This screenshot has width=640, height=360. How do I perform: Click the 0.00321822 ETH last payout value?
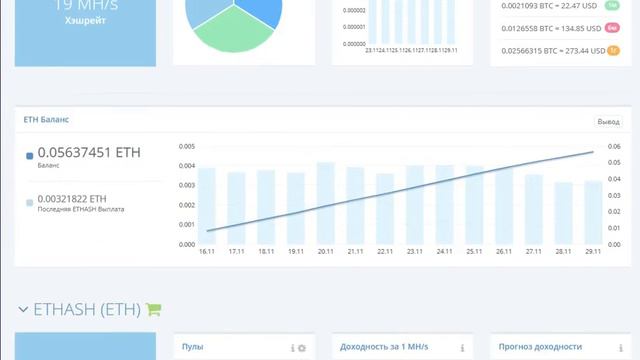click(x=72, y=199)
